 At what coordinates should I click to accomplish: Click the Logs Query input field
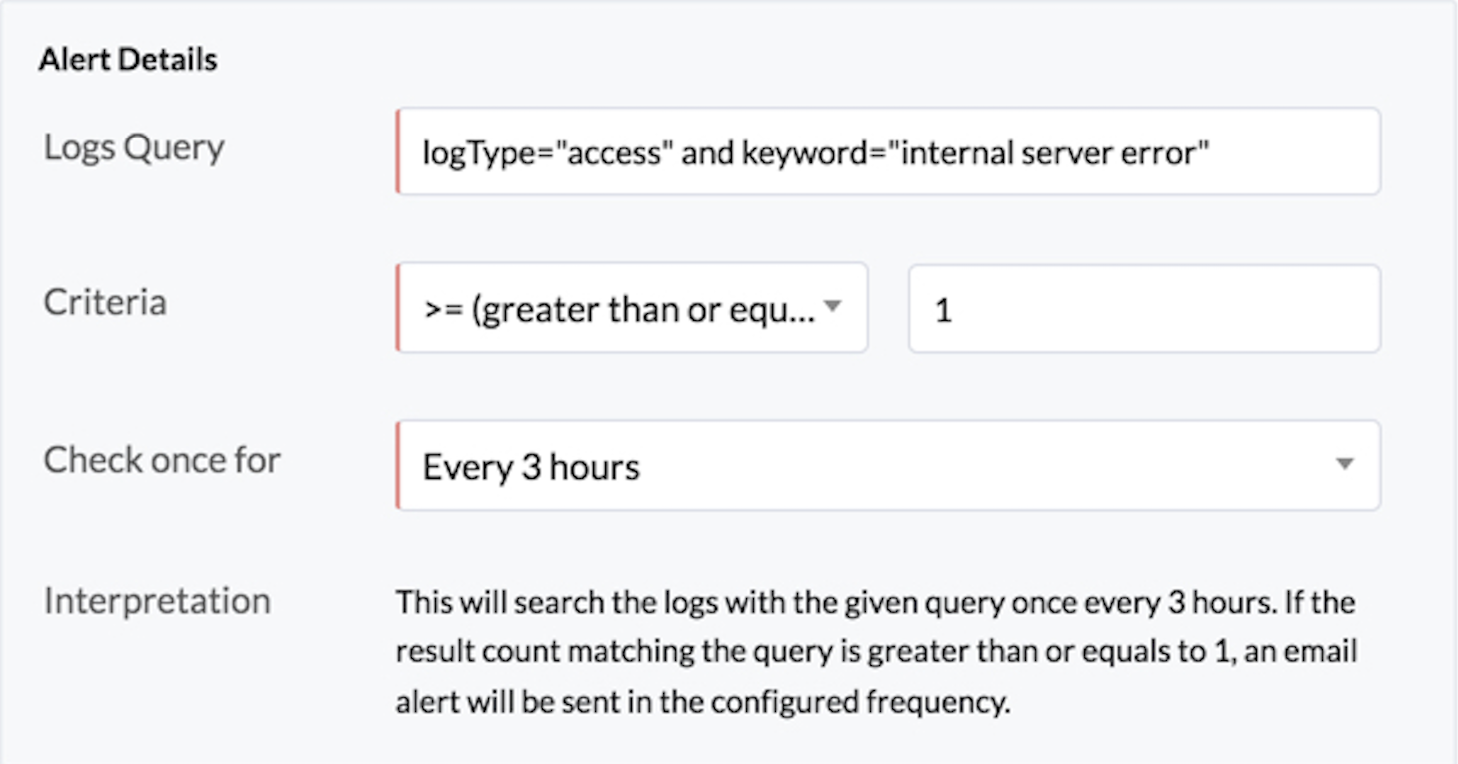[888, 152]
